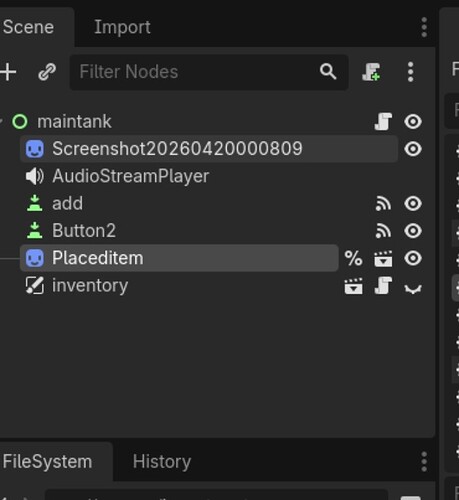The height and width of the screenshot is (500, 459).
Task: Open the script attached to maintank
Action: 383,121
